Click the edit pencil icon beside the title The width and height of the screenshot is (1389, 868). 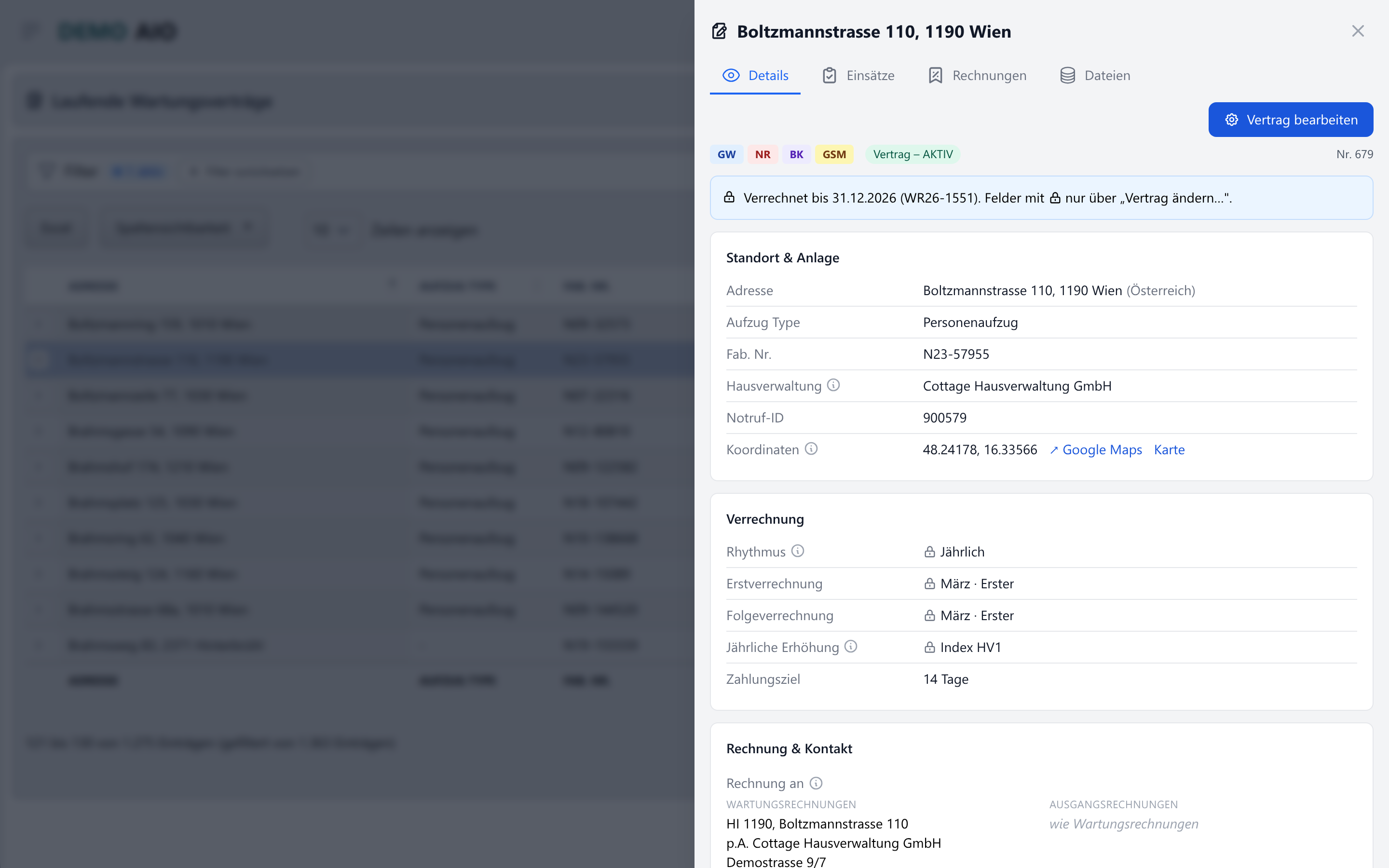(x=719, y=31)
